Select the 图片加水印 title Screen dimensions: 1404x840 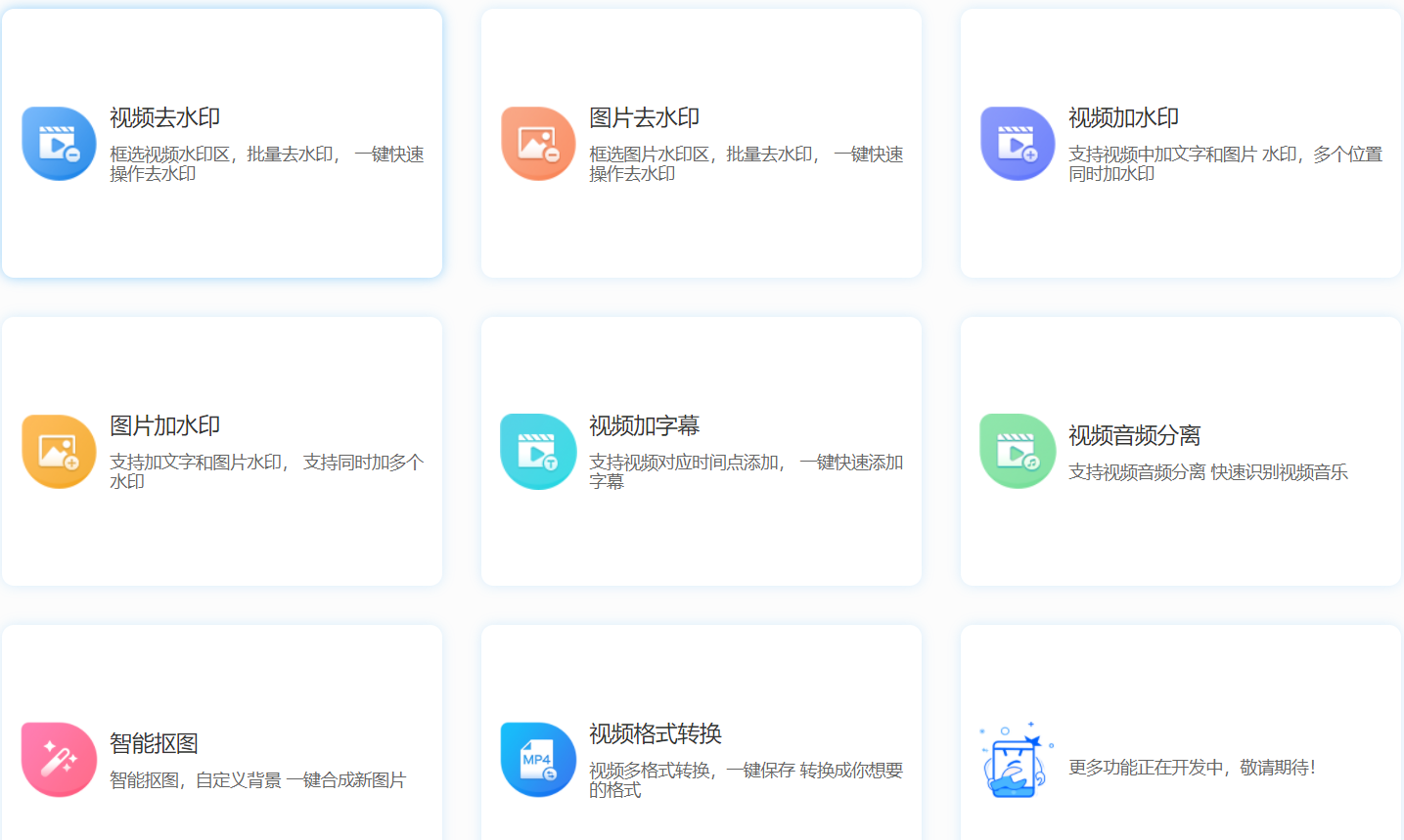tap(164, 426)
